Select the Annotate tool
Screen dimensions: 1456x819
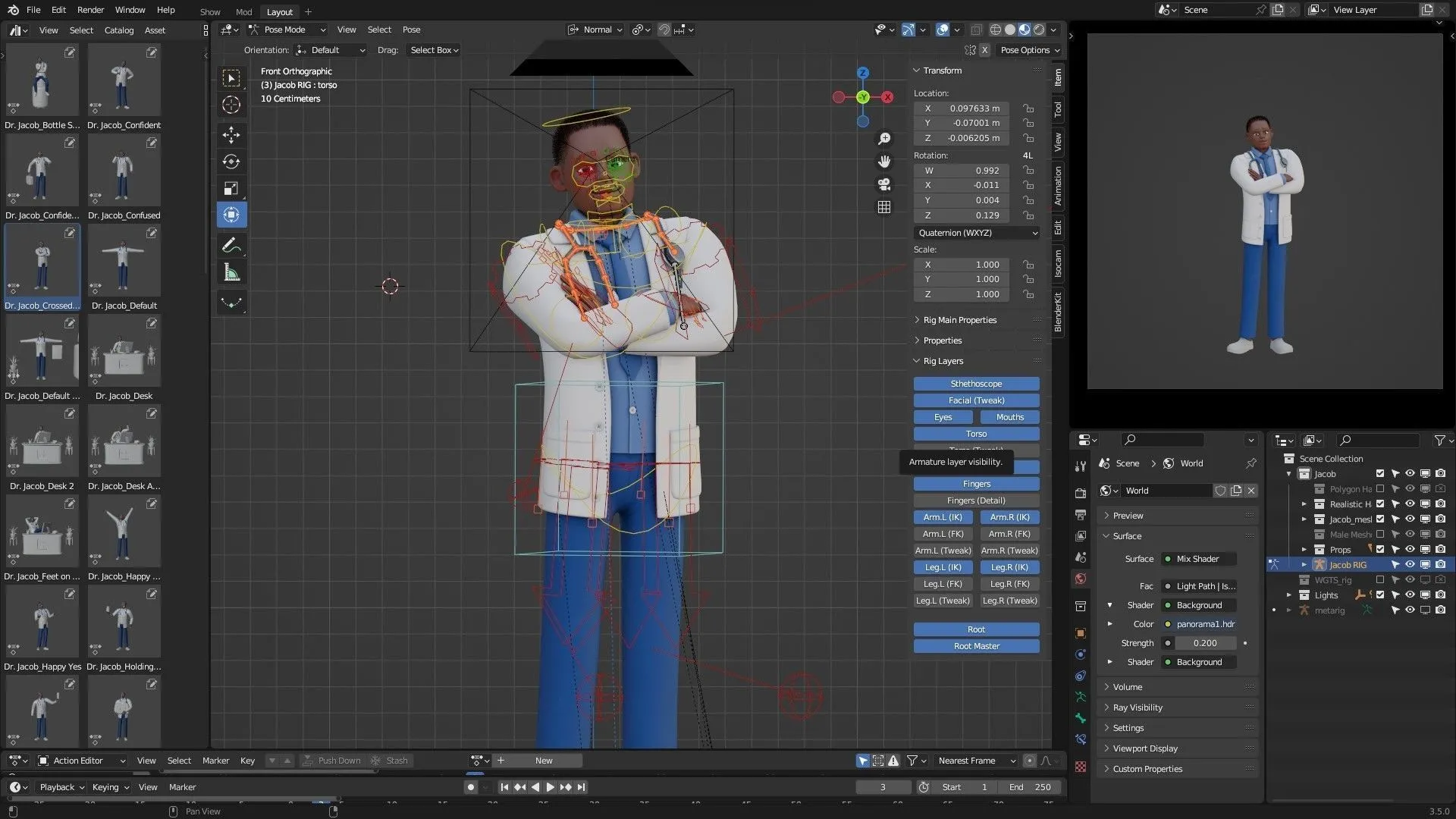(231, 244)
